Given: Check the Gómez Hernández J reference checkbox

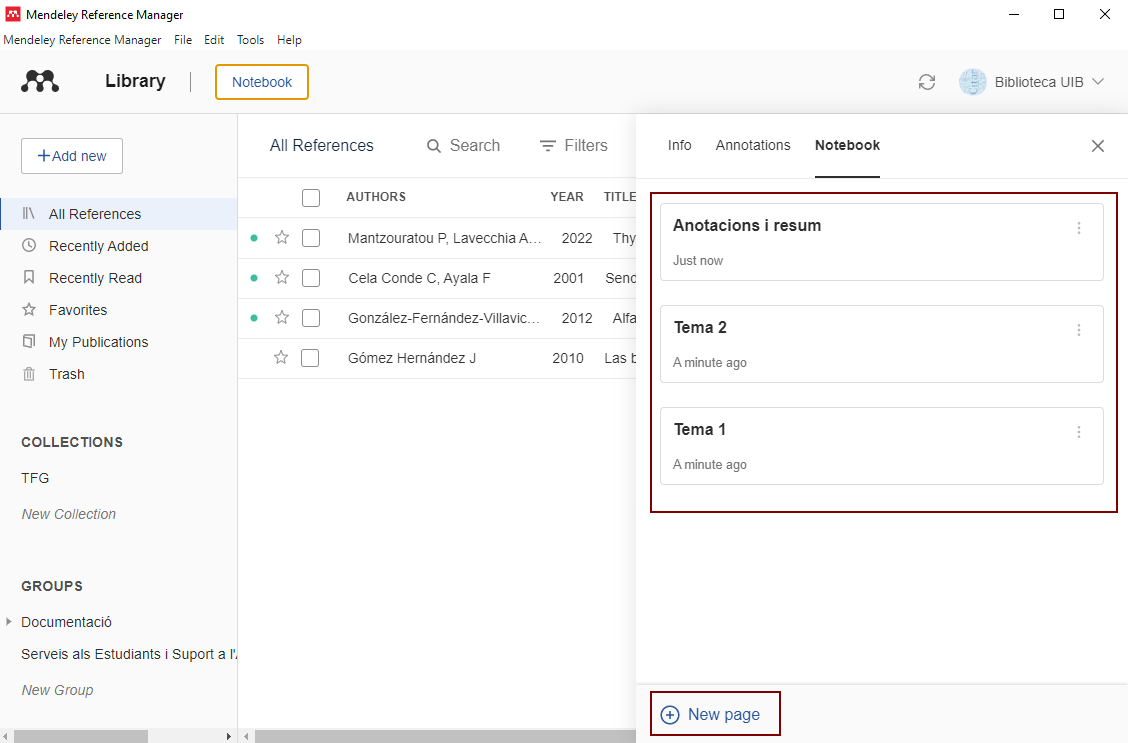Looking at the screenshot, I should [310, 358].
